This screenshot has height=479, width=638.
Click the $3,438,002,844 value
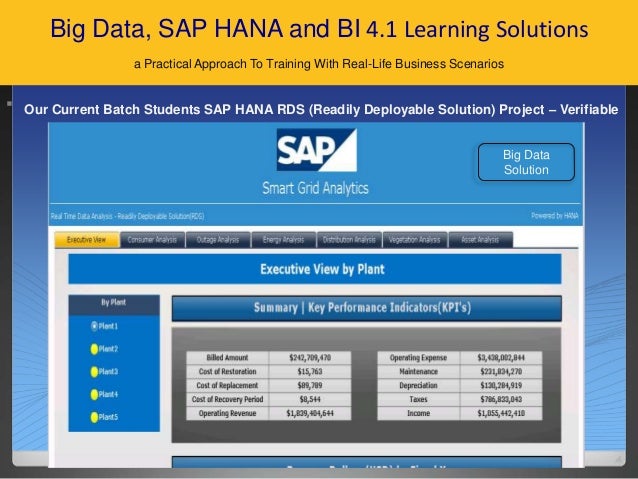click(501, 358)
